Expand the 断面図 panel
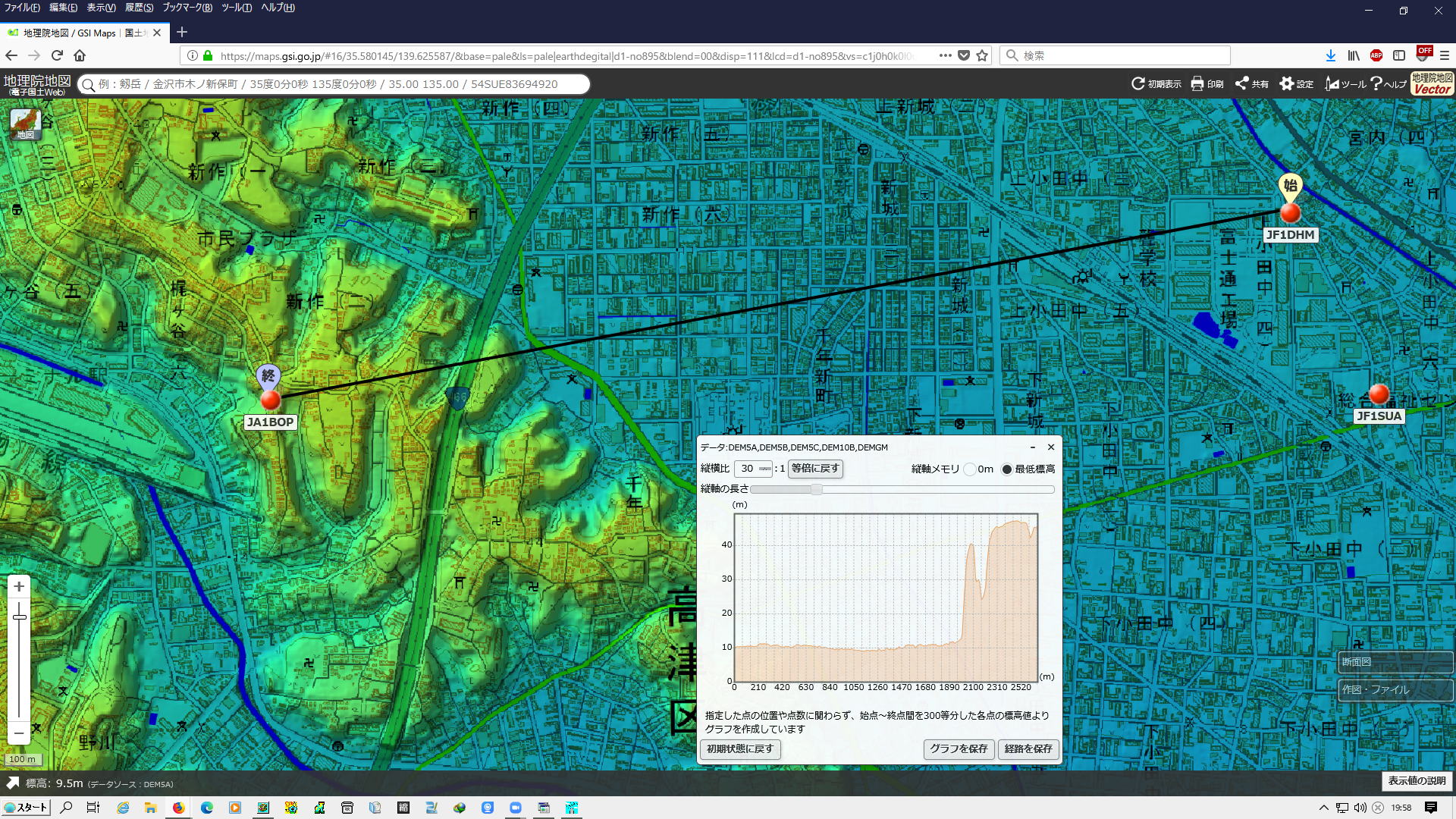The width and height of the screenshot is (1456, 819). coord(1395,662)
